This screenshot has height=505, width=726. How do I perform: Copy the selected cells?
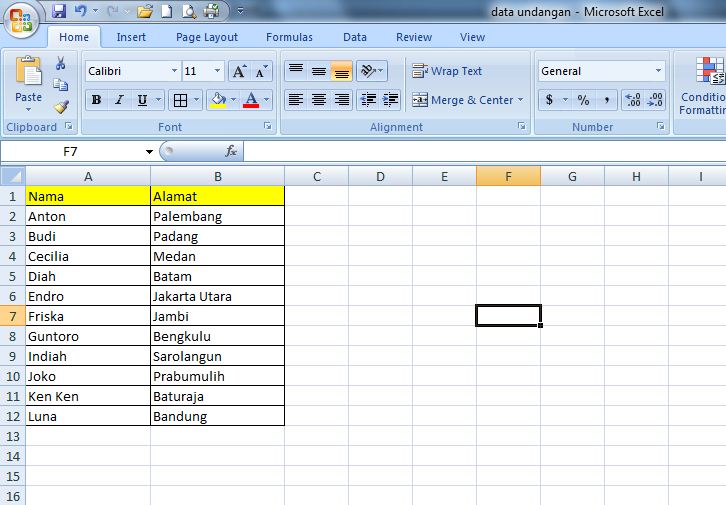pos(60,85)
